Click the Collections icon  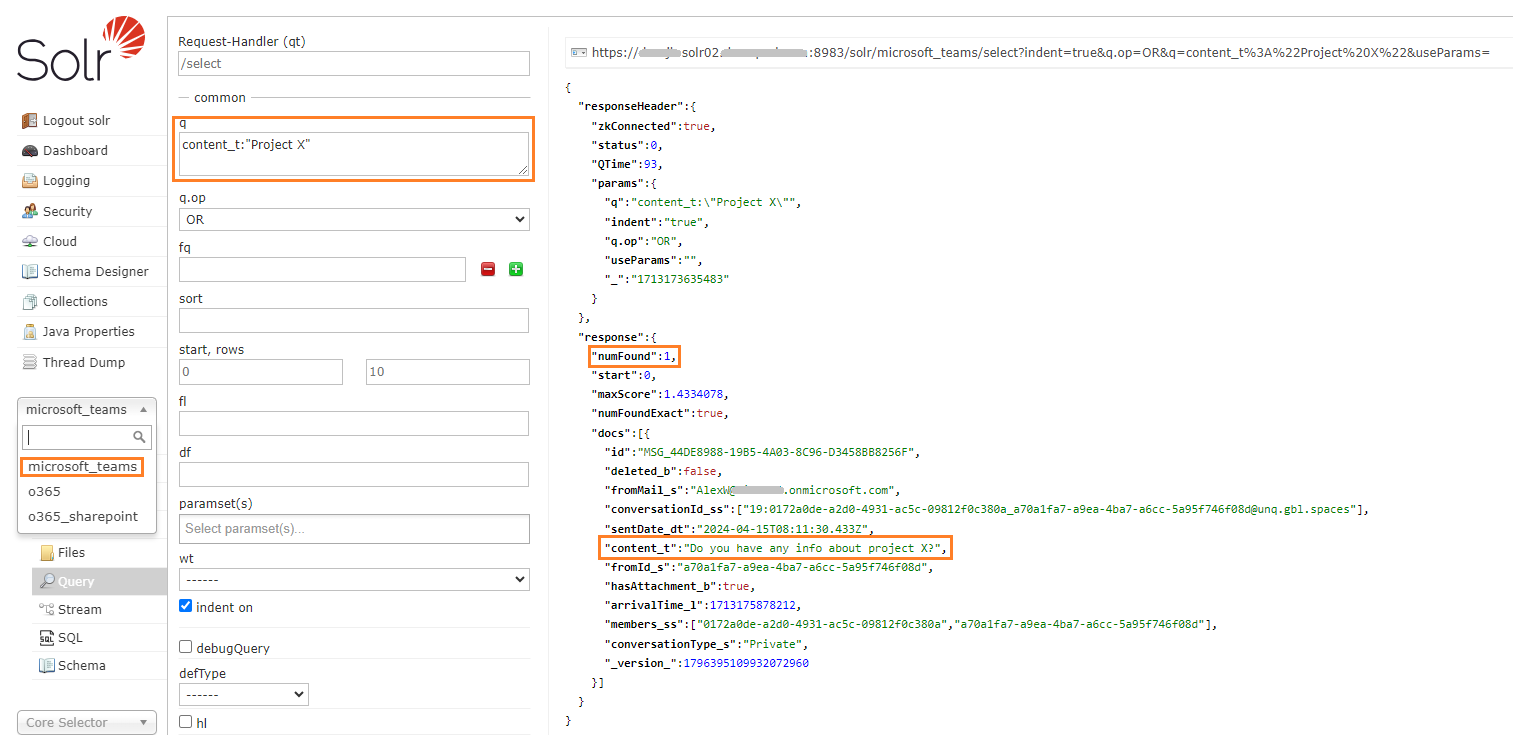pos(29,302)
